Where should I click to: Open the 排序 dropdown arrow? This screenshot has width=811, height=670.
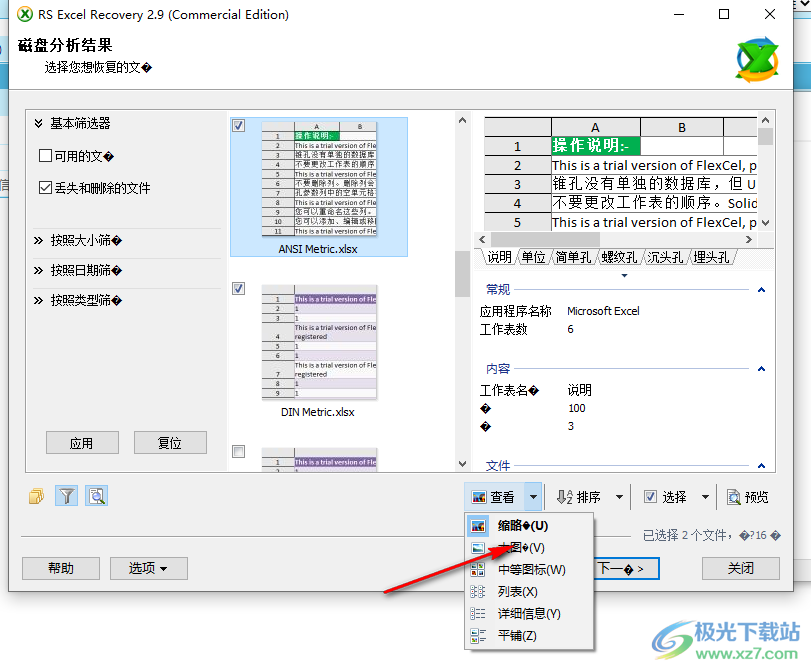point(619,497)
